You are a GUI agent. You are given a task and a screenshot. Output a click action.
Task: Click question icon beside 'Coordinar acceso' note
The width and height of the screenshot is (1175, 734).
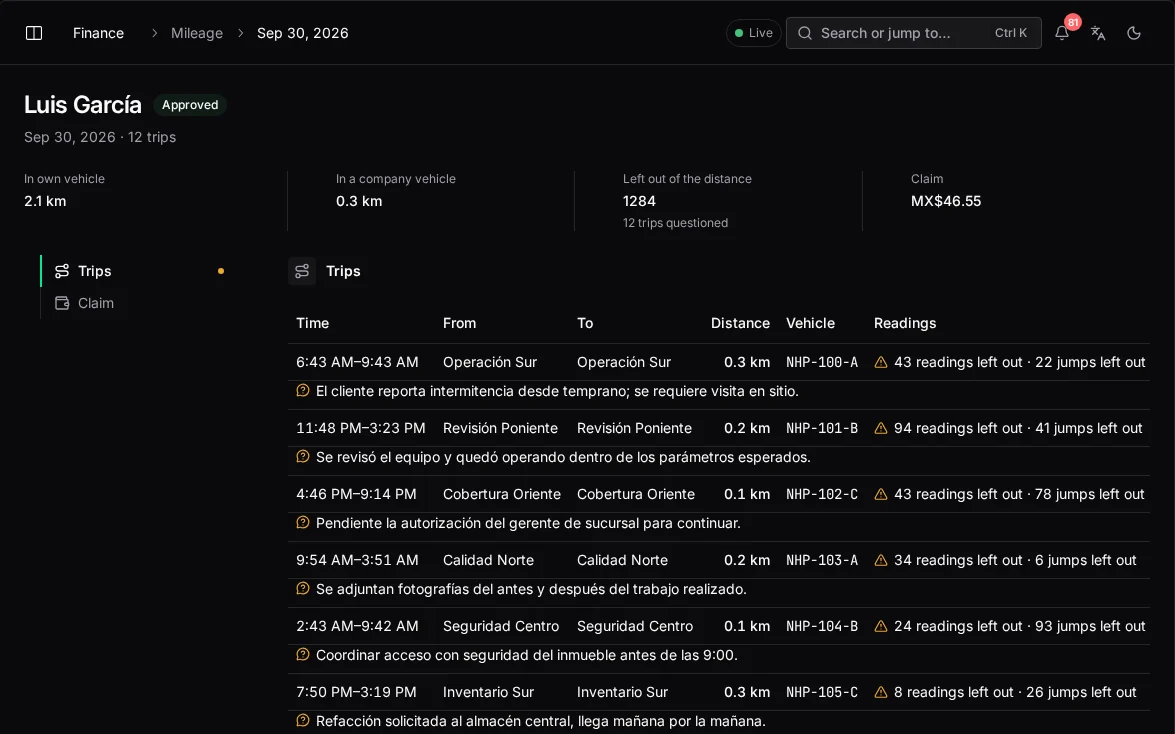(x=303, y=655)
